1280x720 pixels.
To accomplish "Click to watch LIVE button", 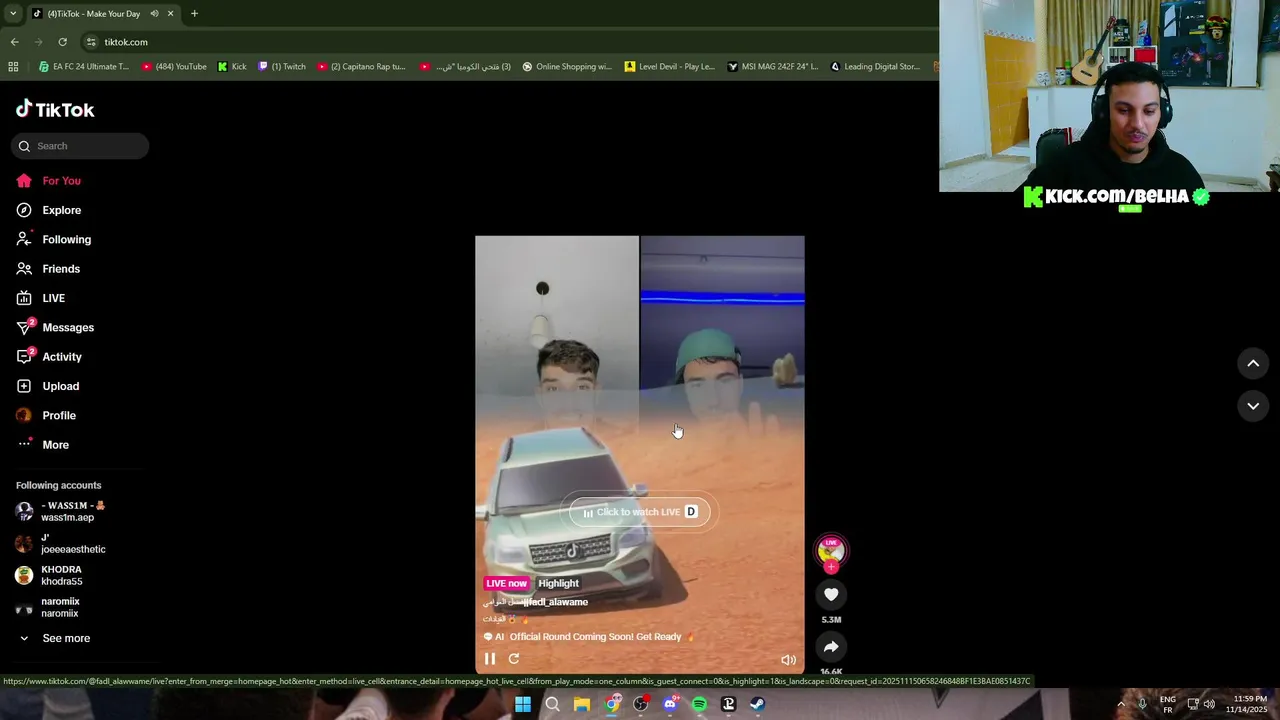I will (640, 512).
